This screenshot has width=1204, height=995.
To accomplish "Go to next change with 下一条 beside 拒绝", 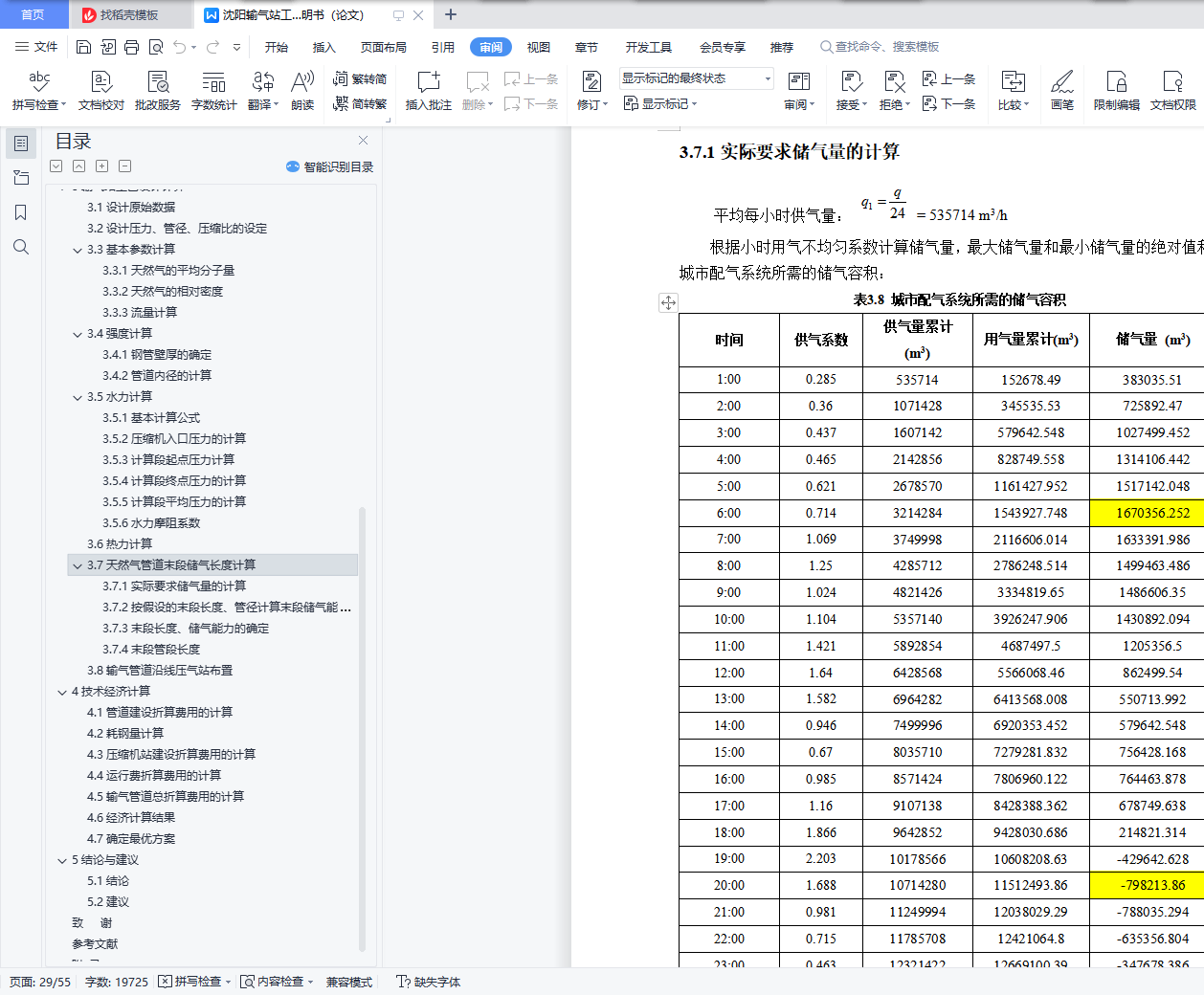I will point(948,103).
